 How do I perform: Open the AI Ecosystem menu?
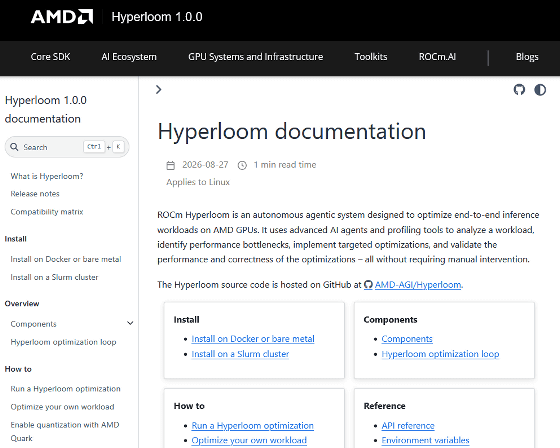click(x=129, y=57)
